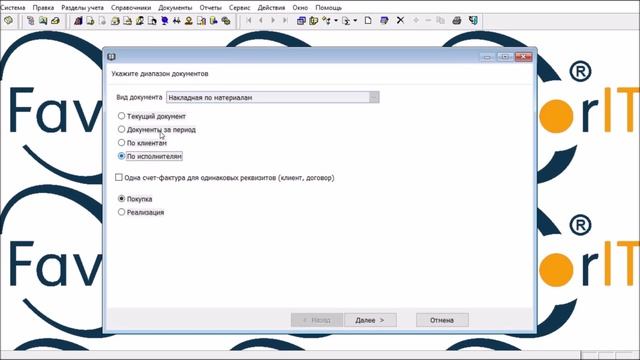Open the Система menu
The image size is (640, 360).
pos(13,7)
